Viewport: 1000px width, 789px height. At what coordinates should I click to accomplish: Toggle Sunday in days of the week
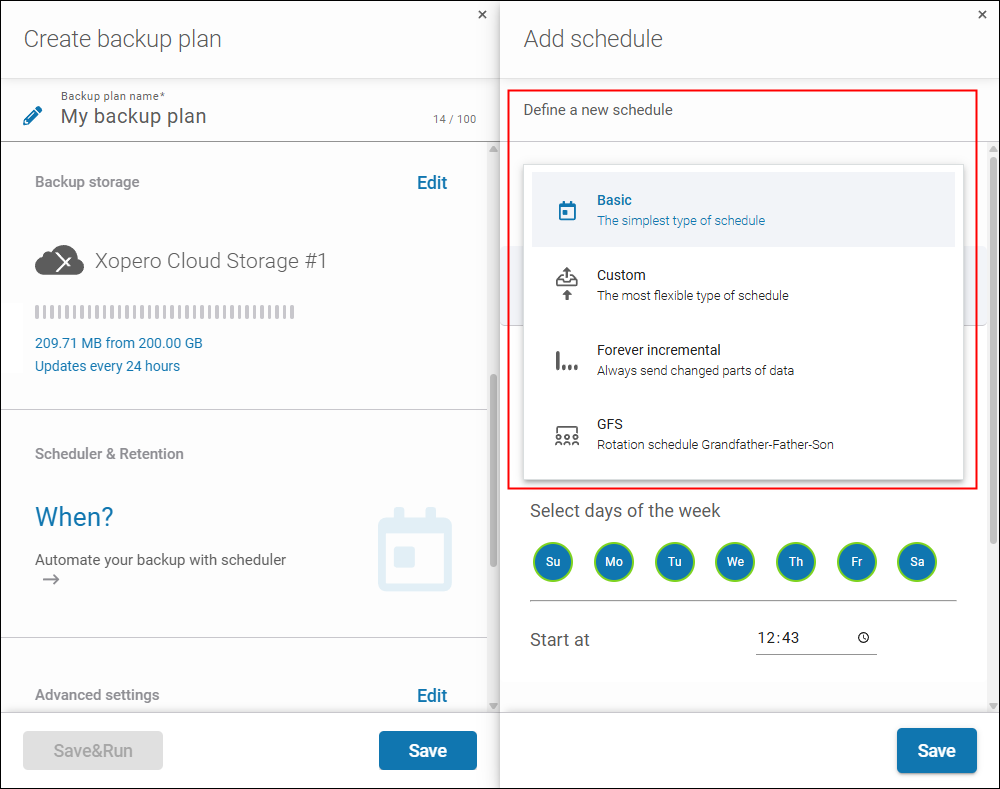coord(553,562)
